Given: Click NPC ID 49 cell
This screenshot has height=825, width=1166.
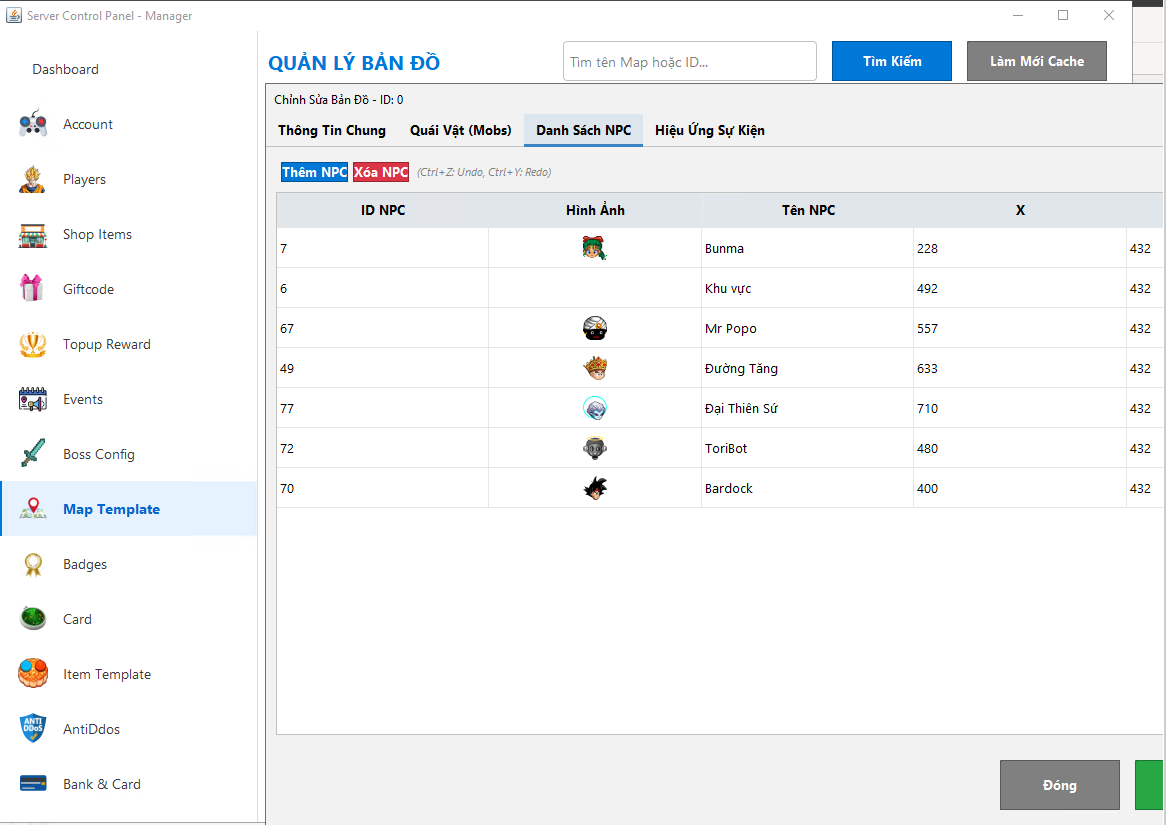Looking at the screenshot, I should (383, 368).
